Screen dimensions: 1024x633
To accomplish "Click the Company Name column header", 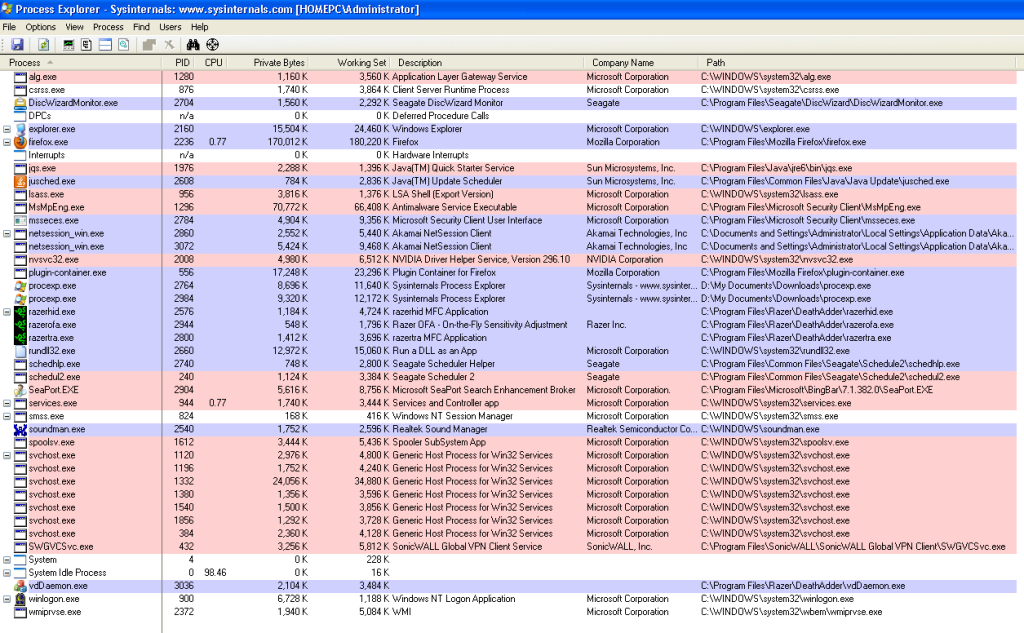I will point(622,62).
